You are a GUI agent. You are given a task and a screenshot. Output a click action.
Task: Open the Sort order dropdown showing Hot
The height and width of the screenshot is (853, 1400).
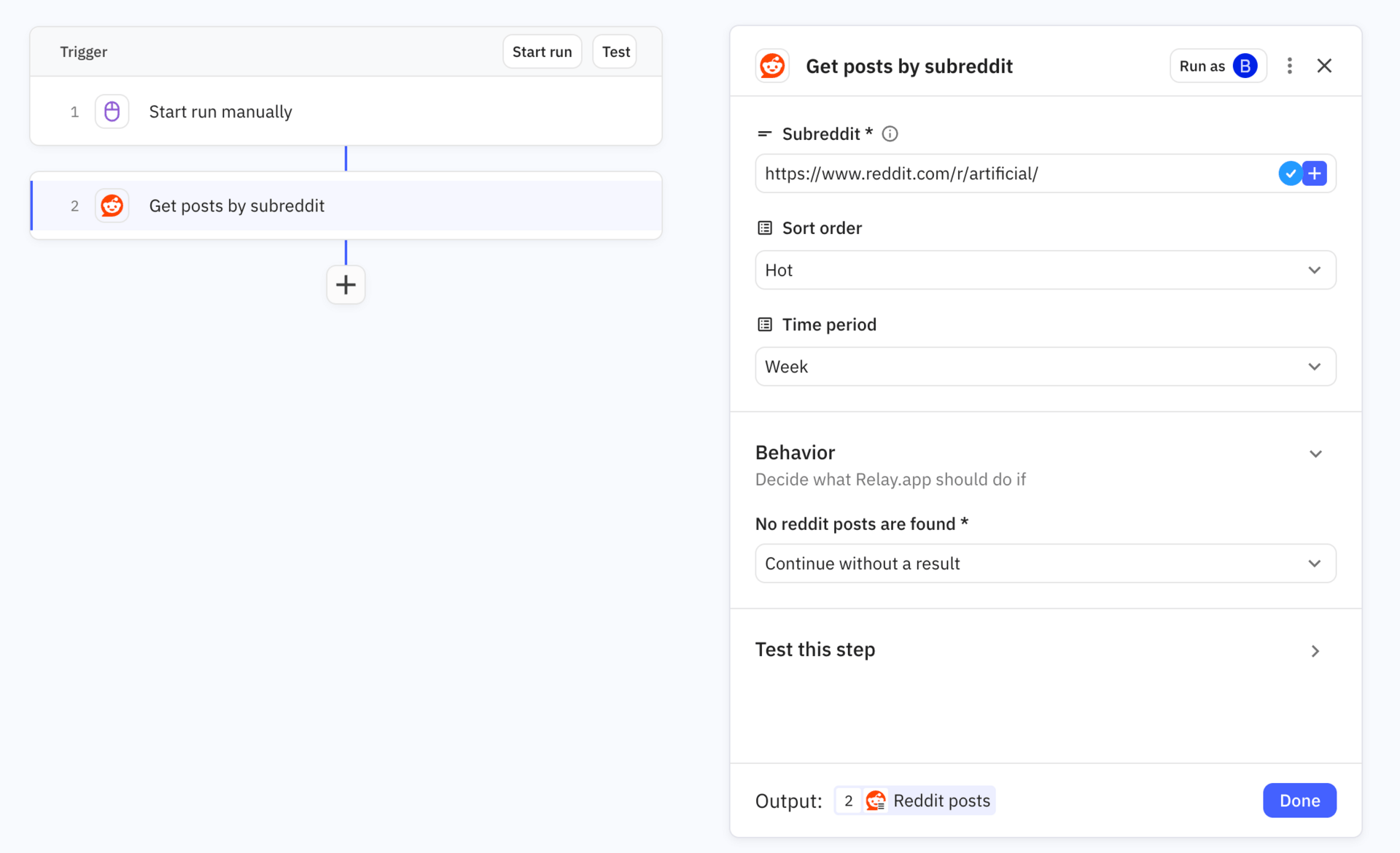[x=1045, y=270]
